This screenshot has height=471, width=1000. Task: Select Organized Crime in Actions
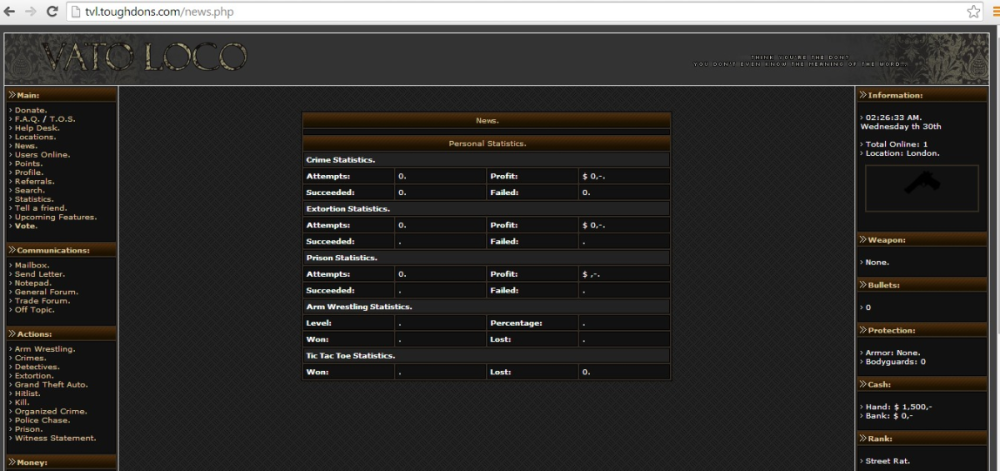click(50, 411)
